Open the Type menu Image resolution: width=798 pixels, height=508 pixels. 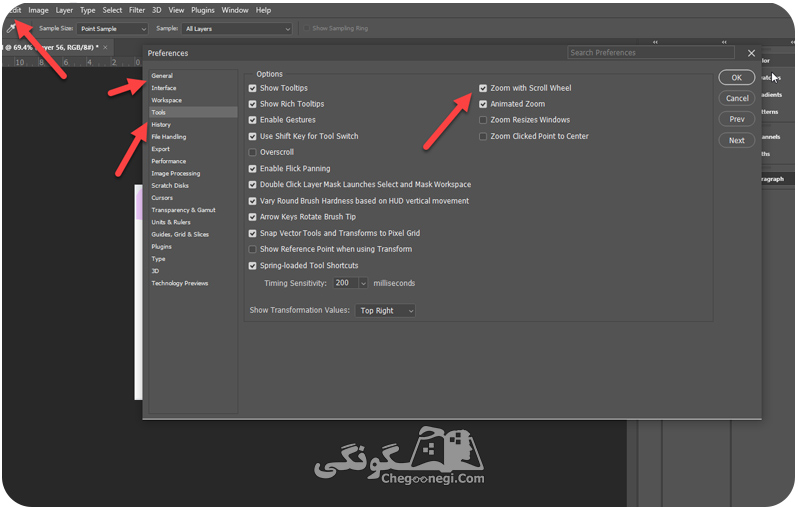tap(88, 10)
